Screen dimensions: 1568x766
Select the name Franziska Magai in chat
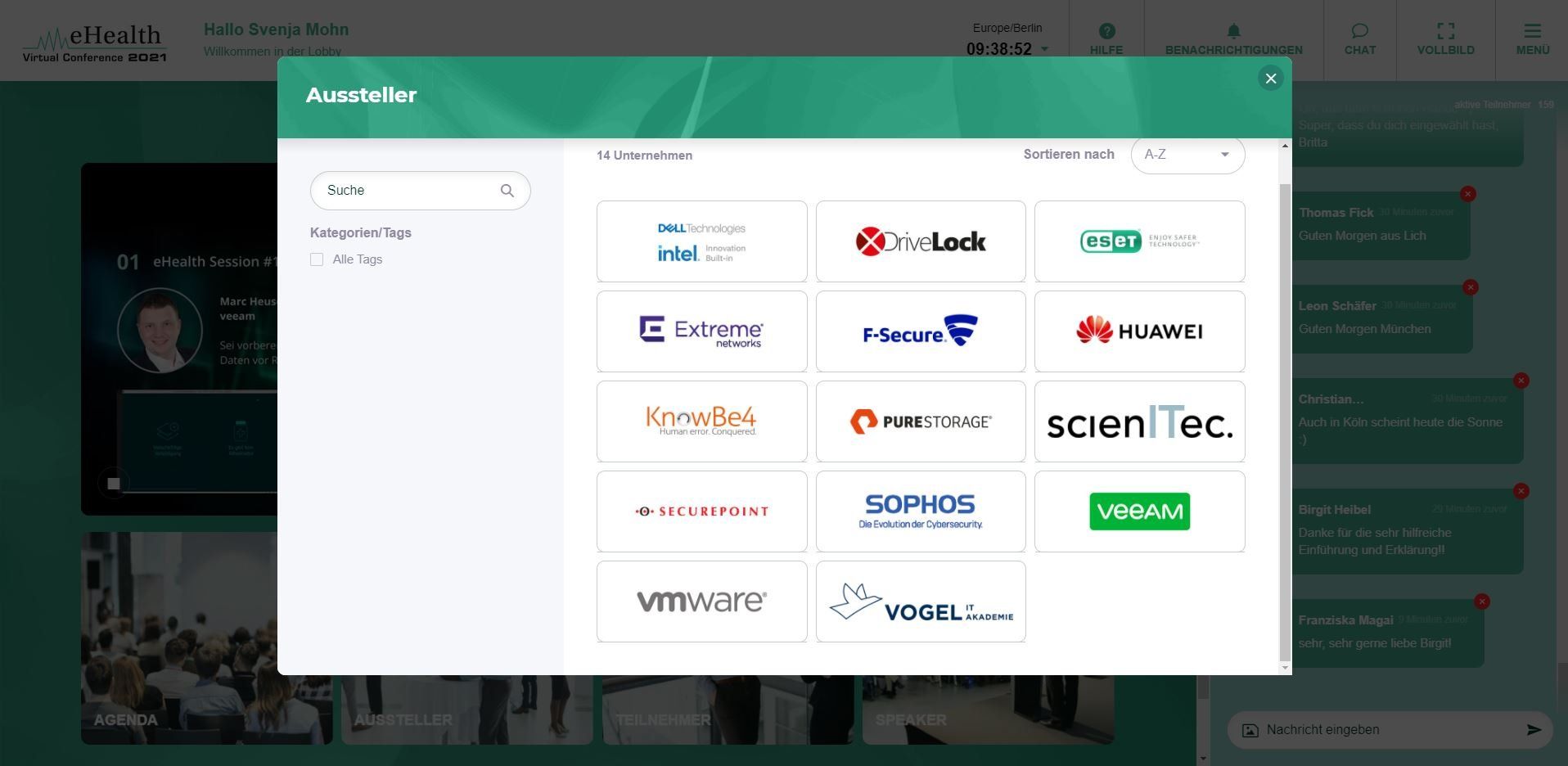coord(1345,620)
